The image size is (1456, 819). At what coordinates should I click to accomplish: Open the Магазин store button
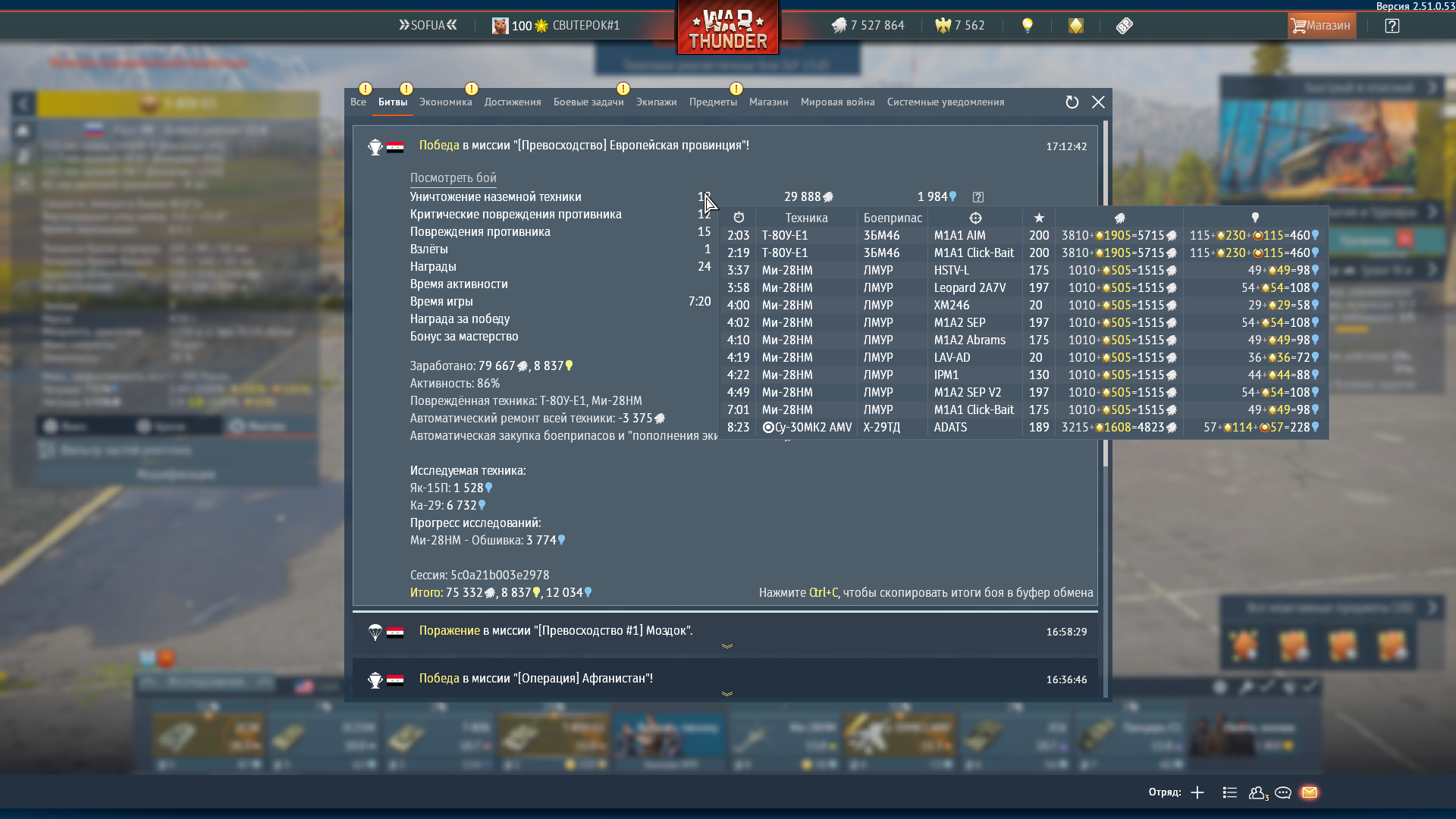coord(1321,26)
